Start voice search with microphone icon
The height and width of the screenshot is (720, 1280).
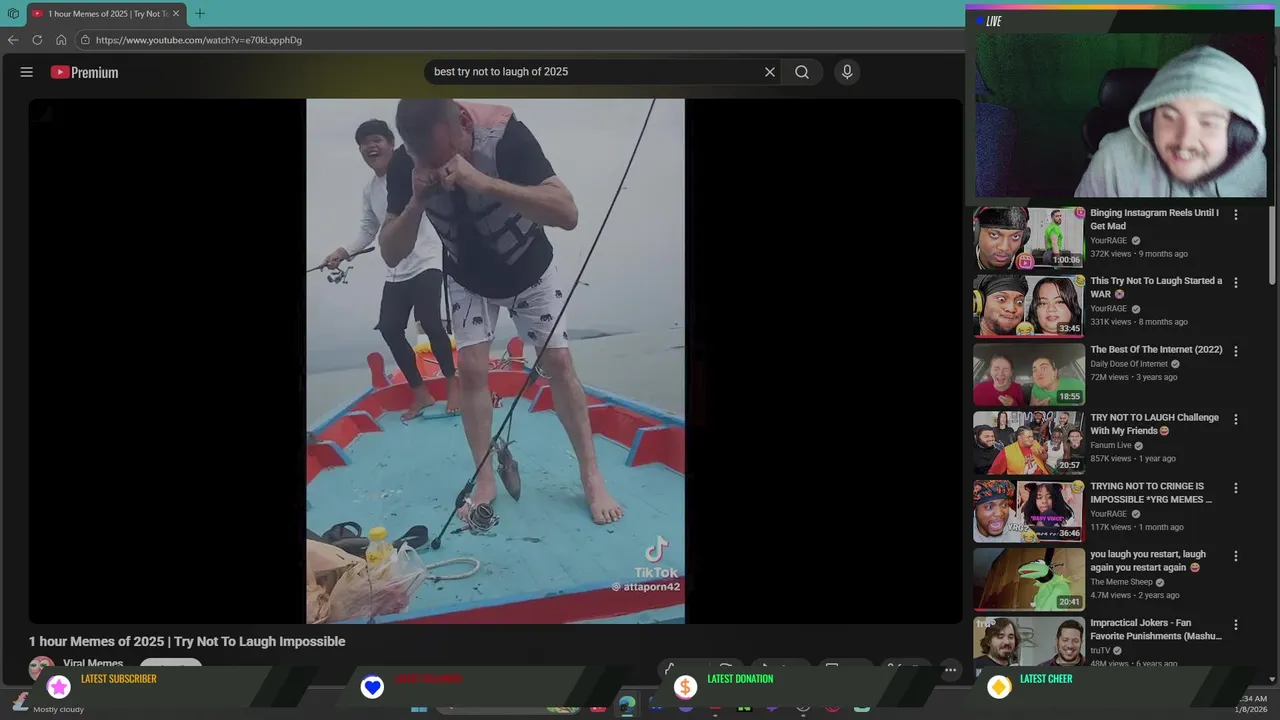click(847, 72)
